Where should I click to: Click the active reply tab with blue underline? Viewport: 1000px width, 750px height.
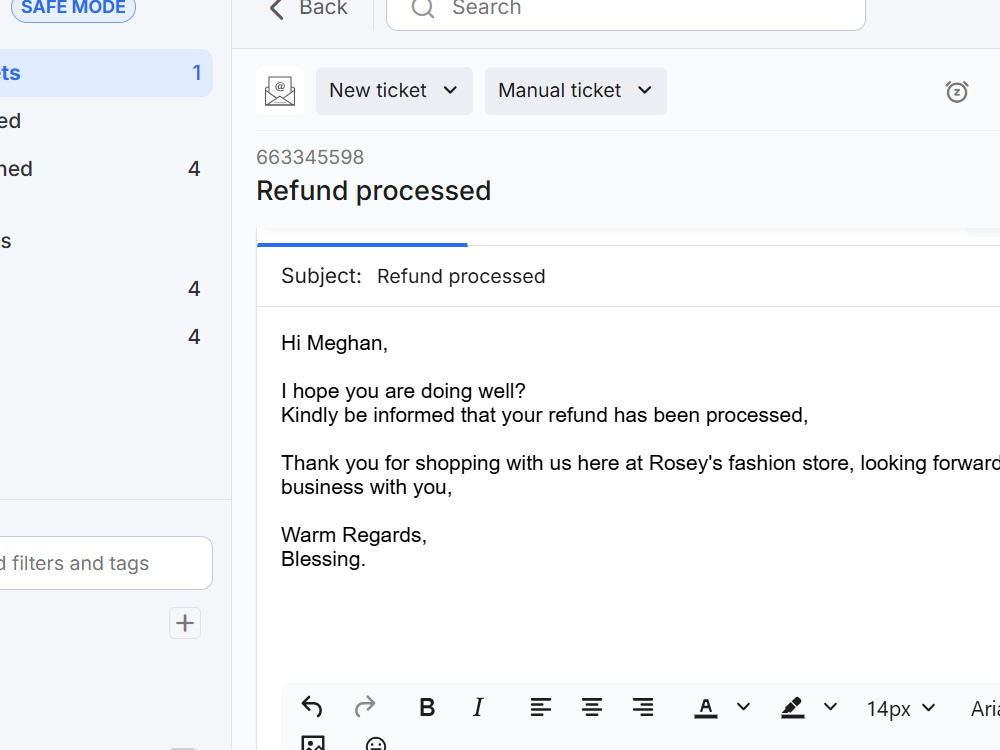[362, 237]
